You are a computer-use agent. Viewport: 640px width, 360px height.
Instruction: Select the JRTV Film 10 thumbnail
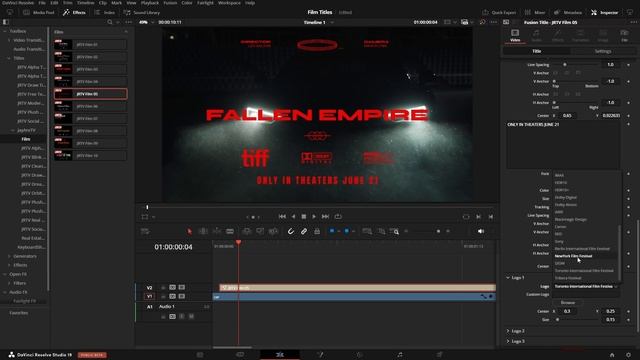(x=64, y=156)
